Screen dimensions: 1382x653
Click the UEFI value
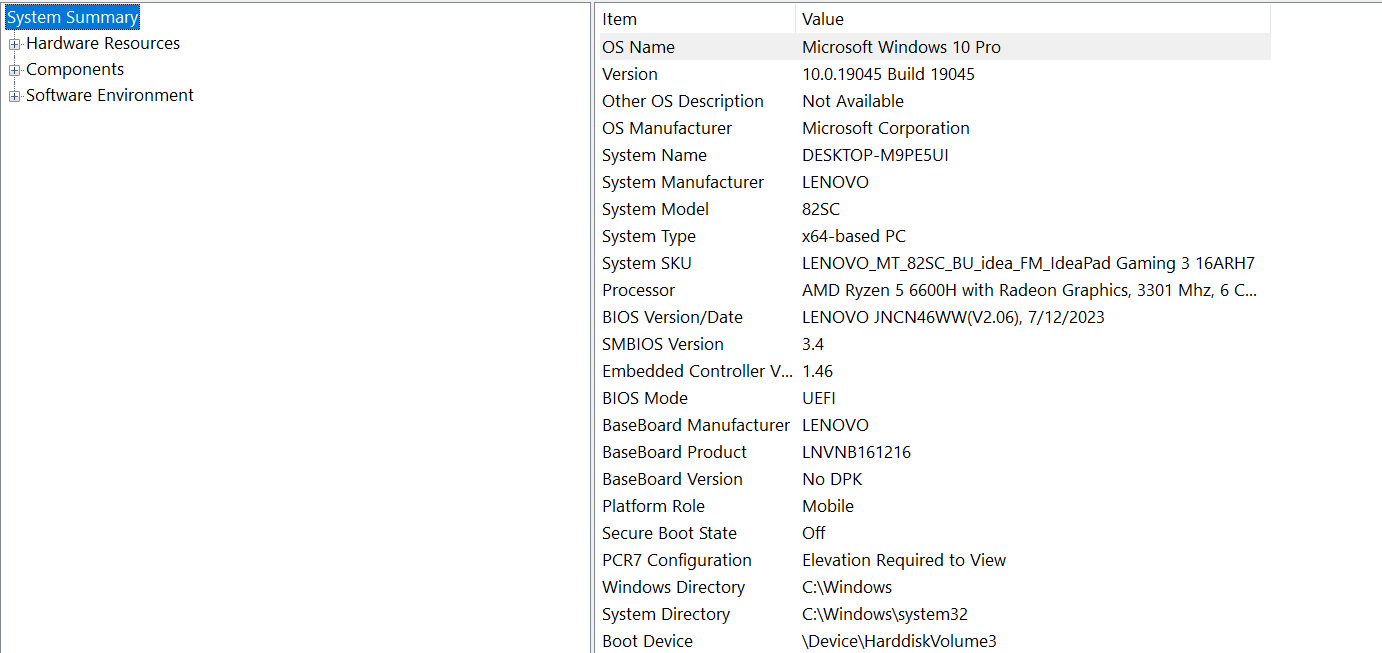coord(820,398)
